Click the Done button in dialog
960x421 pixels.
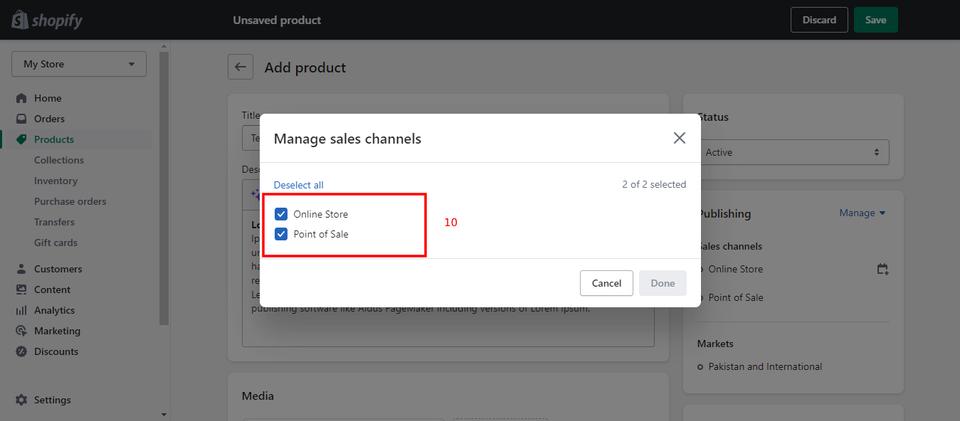click(662, 283)
